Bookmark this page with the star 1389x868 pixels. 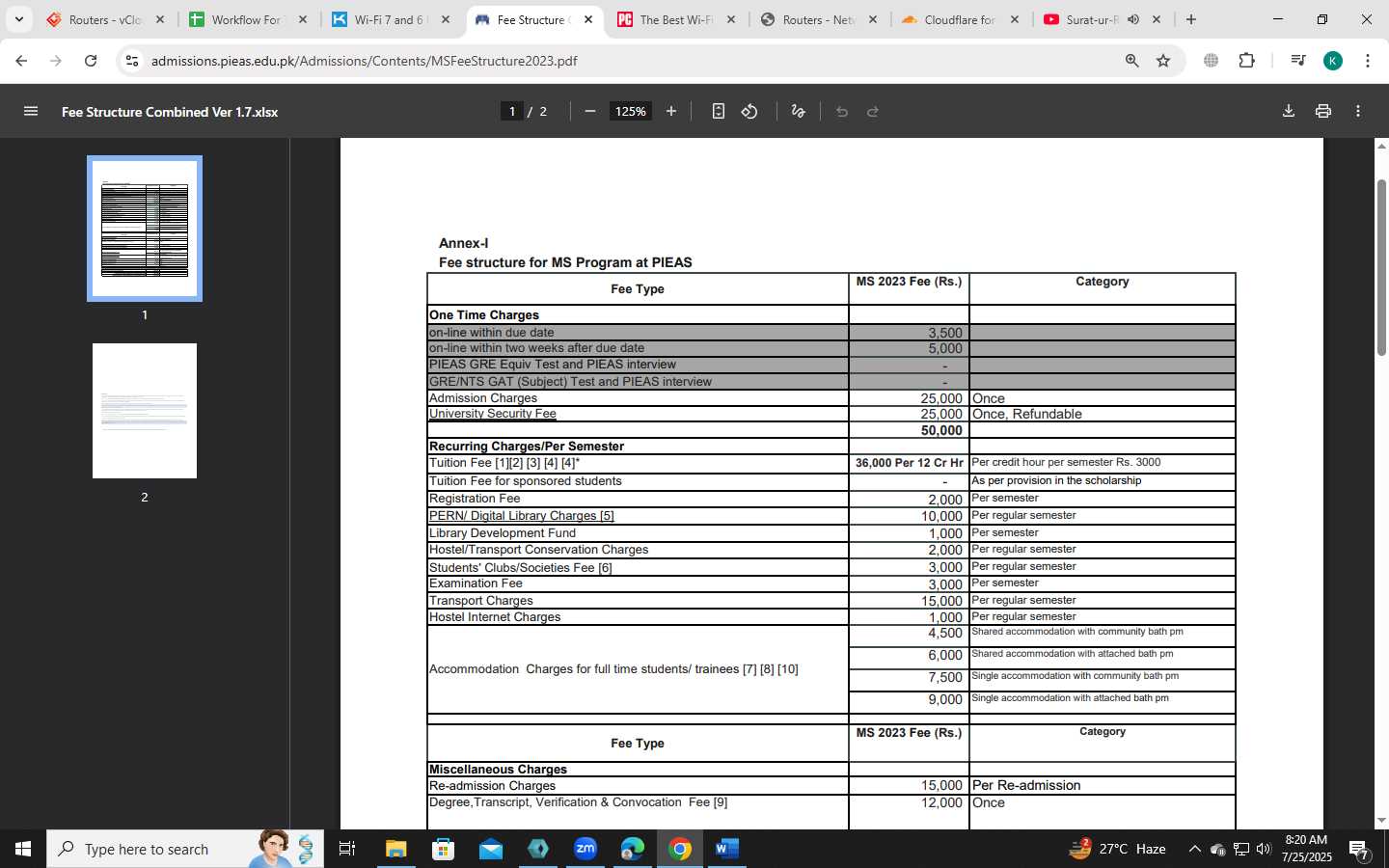[1163, 61]
